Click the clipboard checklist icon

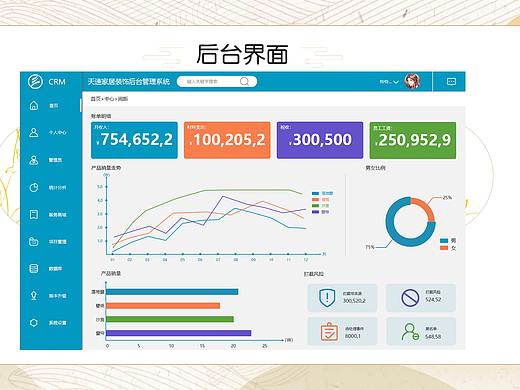(329, 332)
